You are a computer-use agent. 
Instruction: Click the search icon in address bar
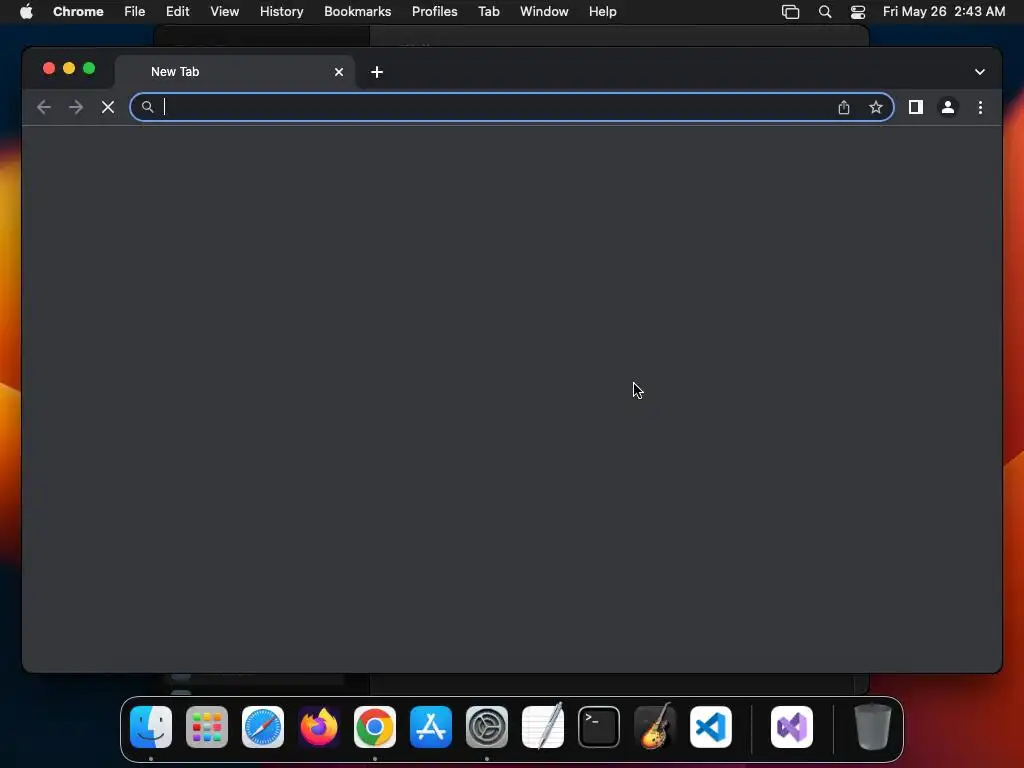[148, 106]
